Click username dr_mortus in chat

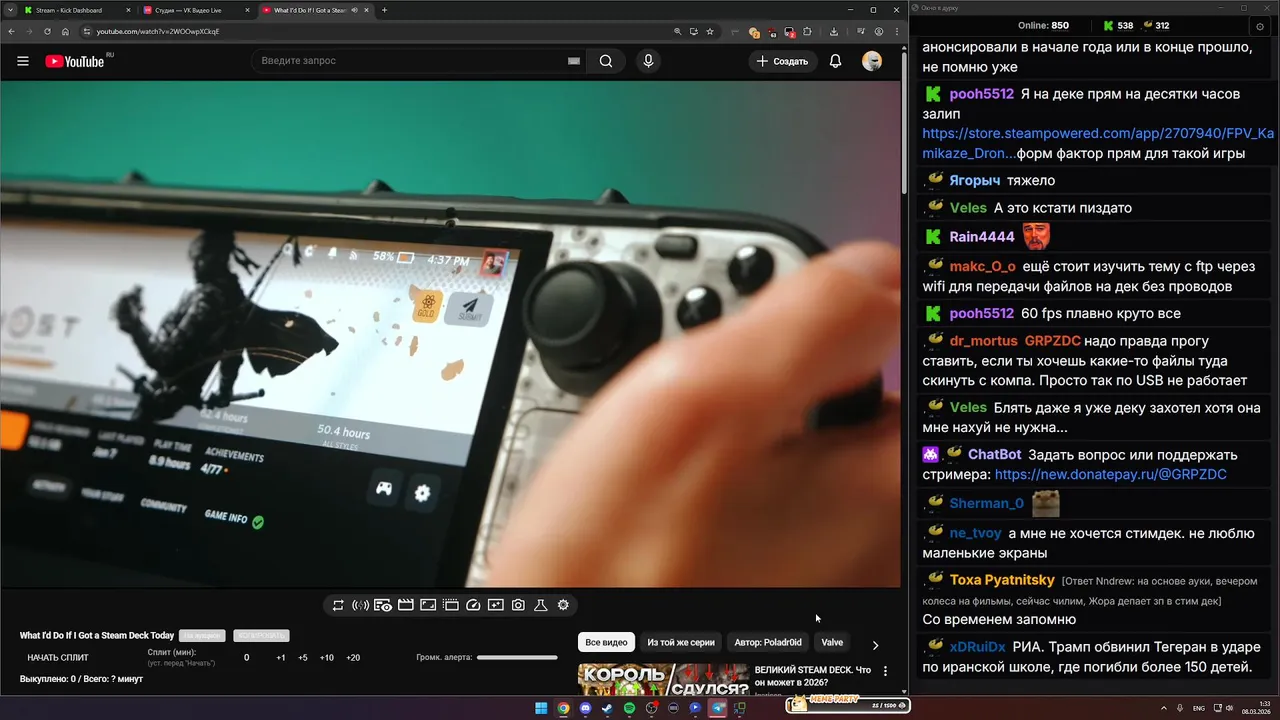click(x=984, y=341)
